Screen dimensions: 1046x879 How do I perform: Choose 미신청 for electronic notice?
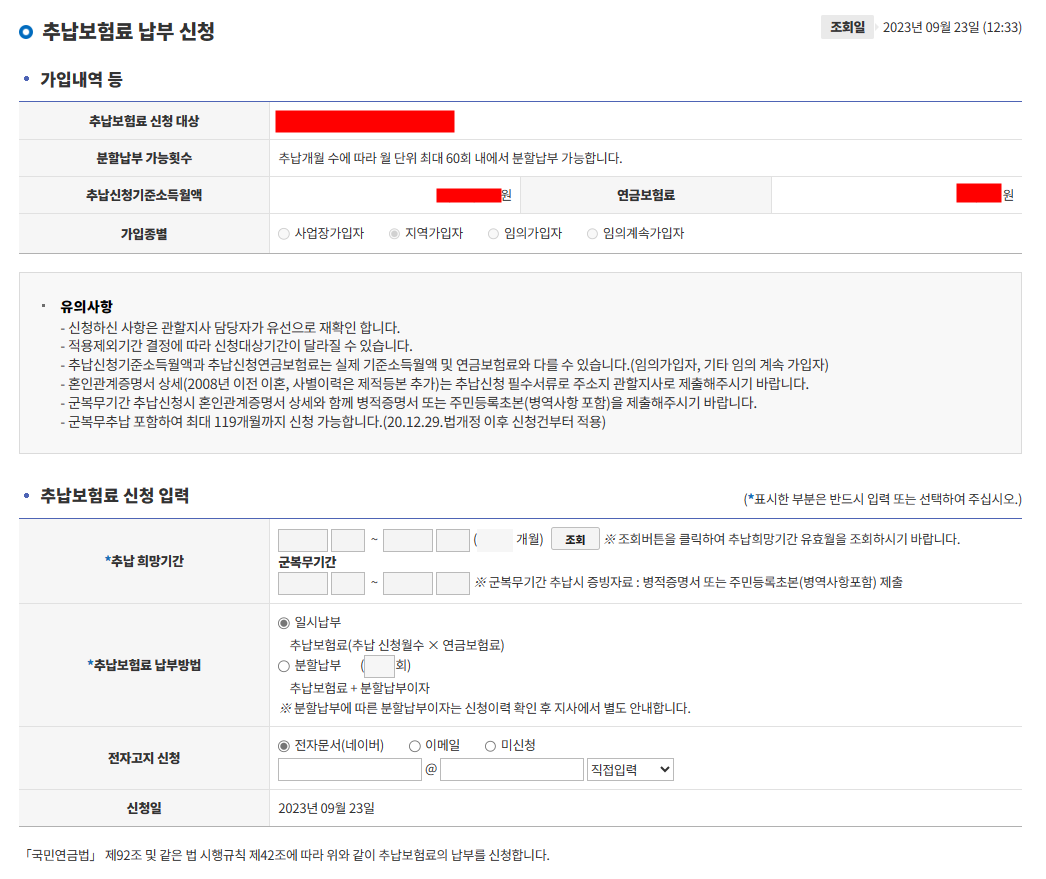point(489,744)
